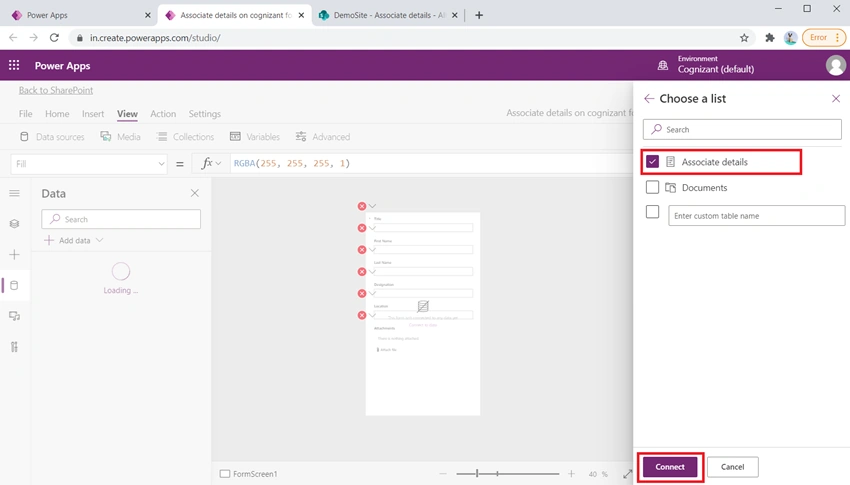Open Collections from the toolbar
Screen dimensions: 850x485
point(185,137)
